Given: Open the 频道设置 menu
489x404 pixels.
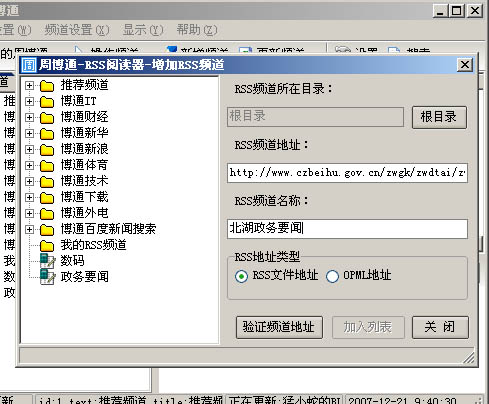Looking at the screenshot, I should pos(77,30).
